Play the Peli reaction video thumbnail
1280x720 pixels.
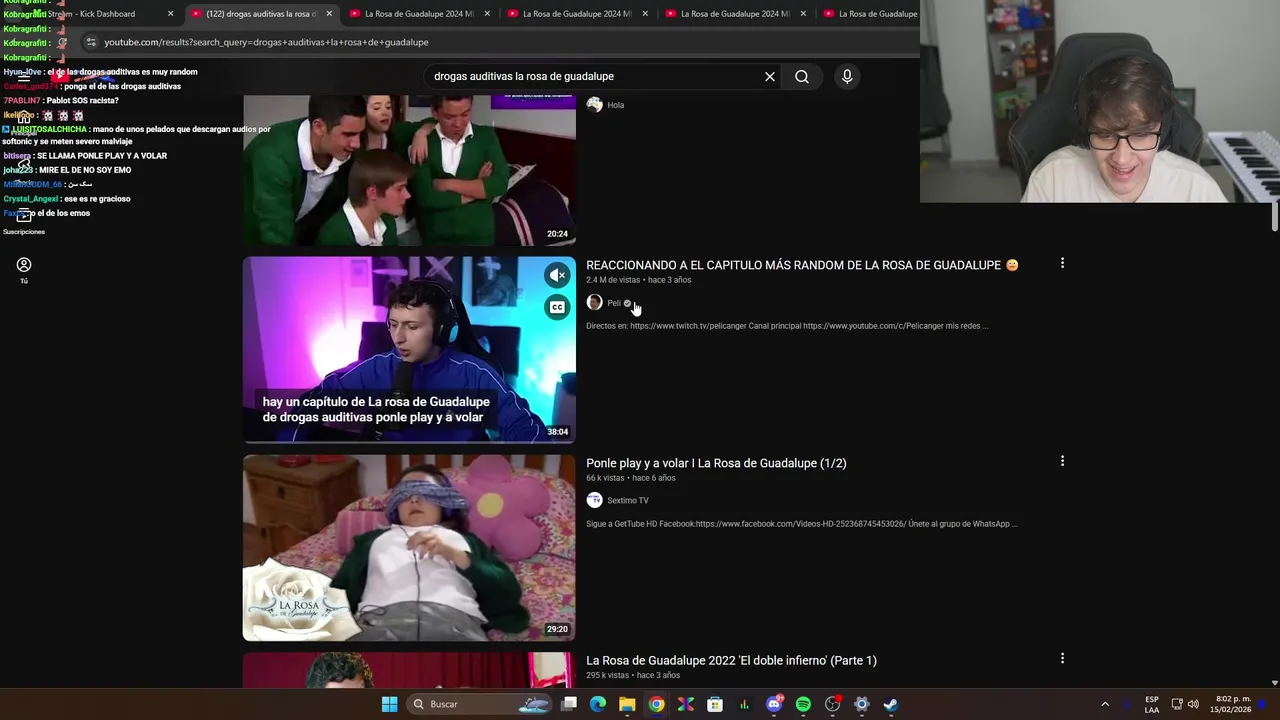coord(409,349)
